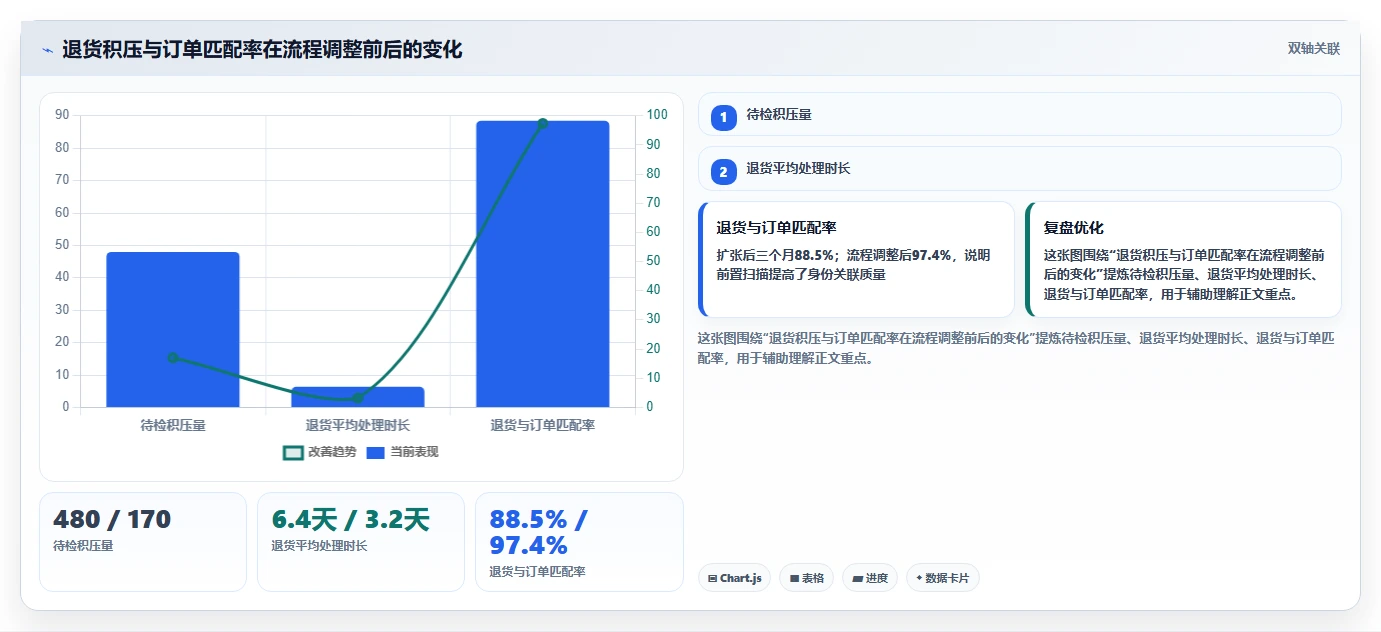This screenshot has width=1381, height=632.
Task: Click the gray summary paragraph under the cards
Action: point(1016,348)
